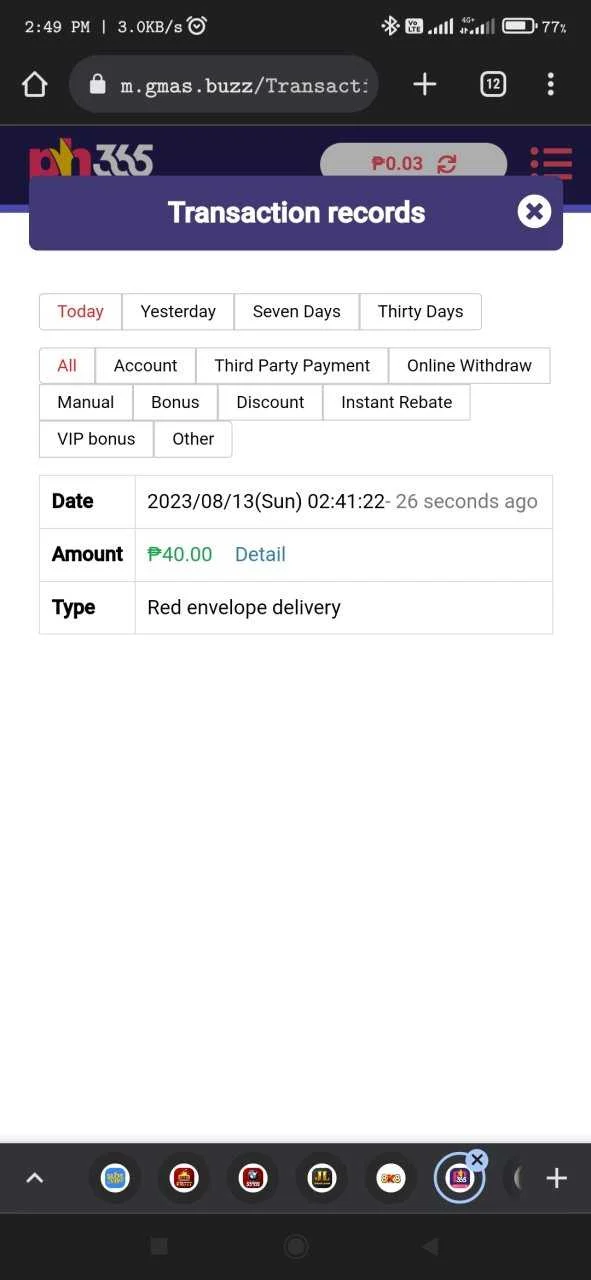Viewport: 591px width, 1280px height.
Task: Tap the browser home icon
Action: coord(35,85)
